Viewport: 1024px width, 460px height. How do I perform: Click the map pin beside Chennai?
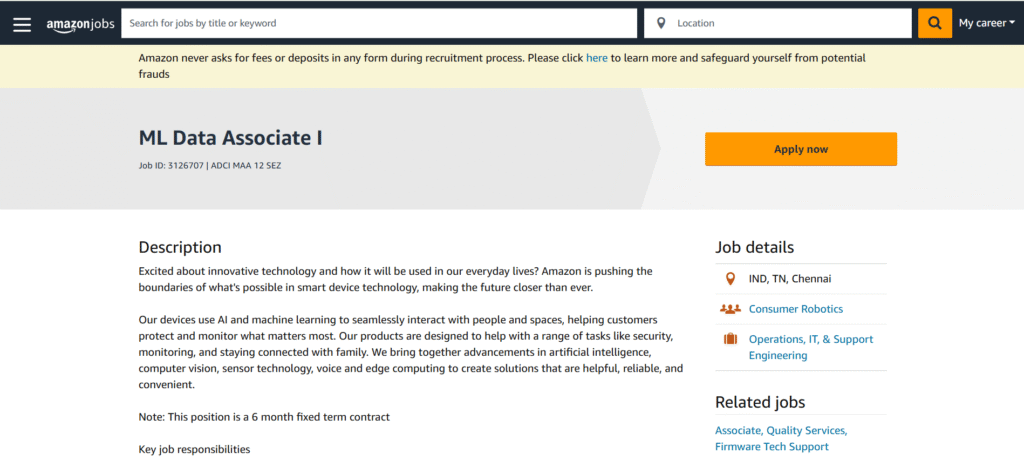[x=730, y=279]
